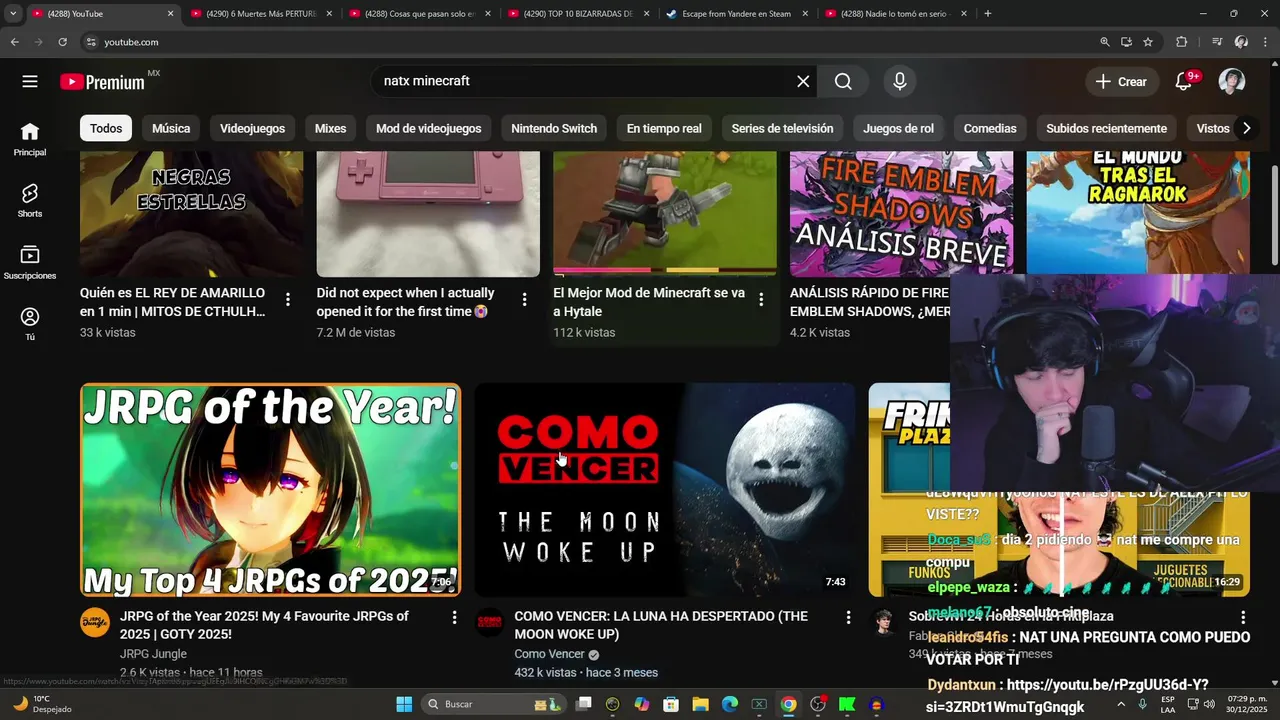The width and height of the screenshot is (1280, 720).
Task: Switch to the 6 Muertes Más PERTURB tab
Action: [x=260, y=14]
